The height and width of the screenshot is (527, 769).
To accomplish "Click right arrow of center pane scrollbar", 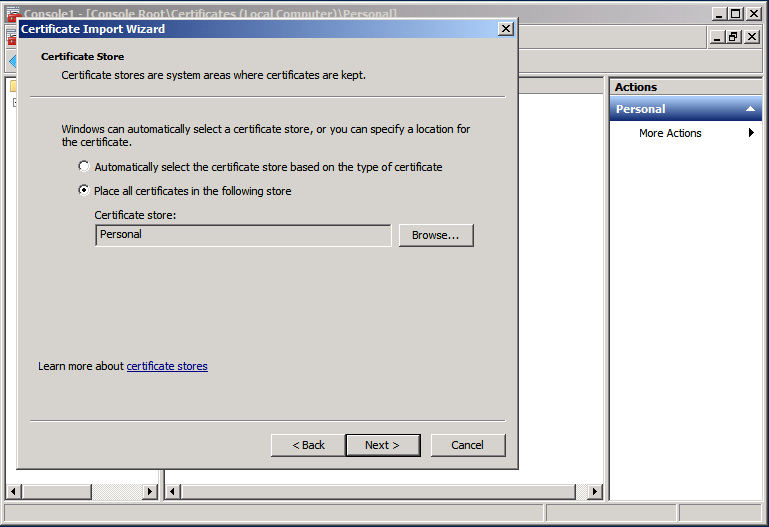I will point(595,492).
